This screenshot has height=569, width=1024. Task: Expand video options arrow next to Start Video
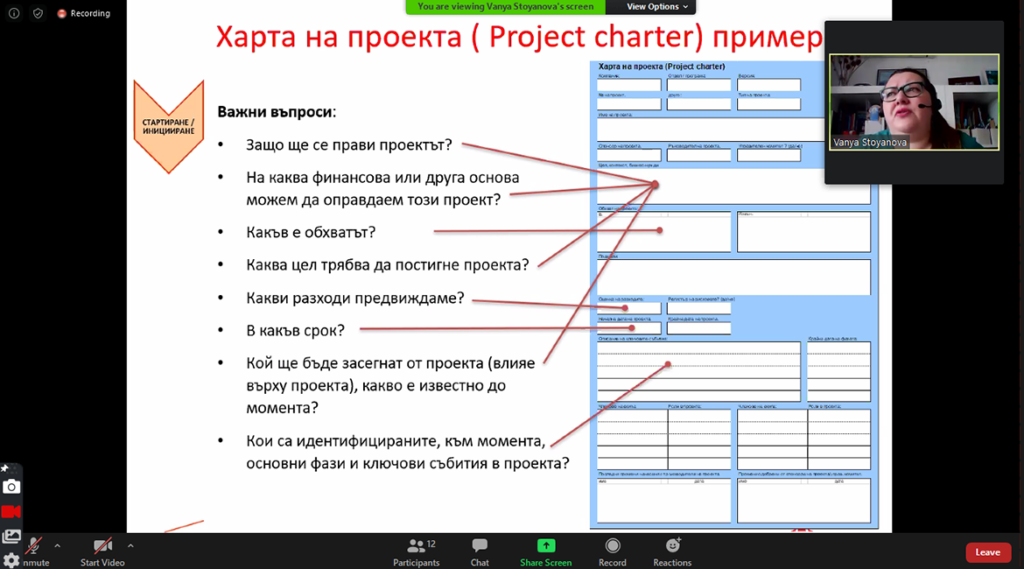pyautogui.click(x=131, y=545)
